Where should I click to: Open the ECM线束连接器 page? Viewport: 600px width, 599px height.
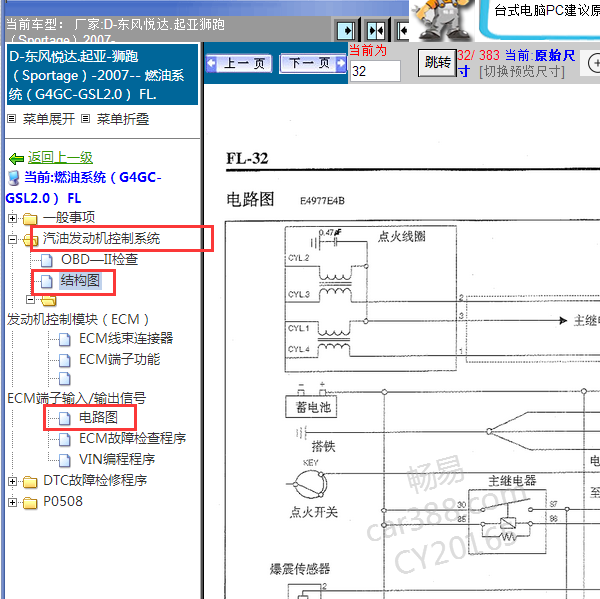click(126, 338)
